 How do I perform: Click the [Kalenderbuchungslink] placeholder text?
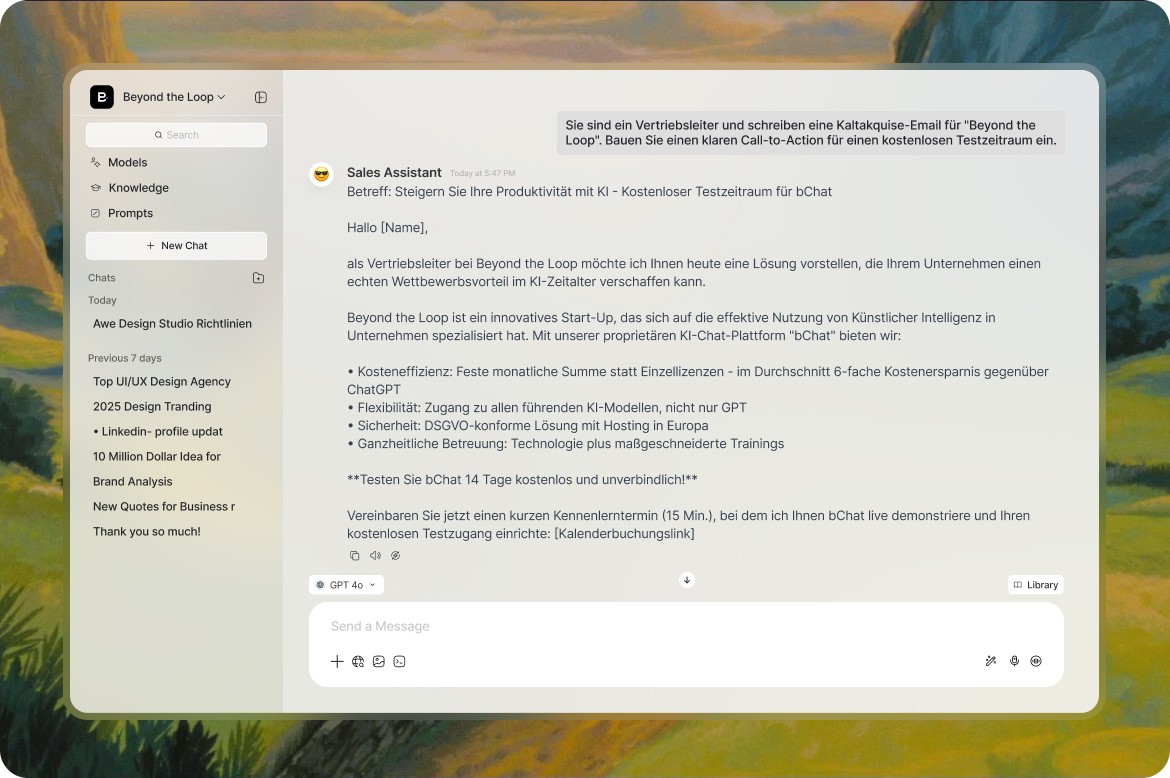624,533
